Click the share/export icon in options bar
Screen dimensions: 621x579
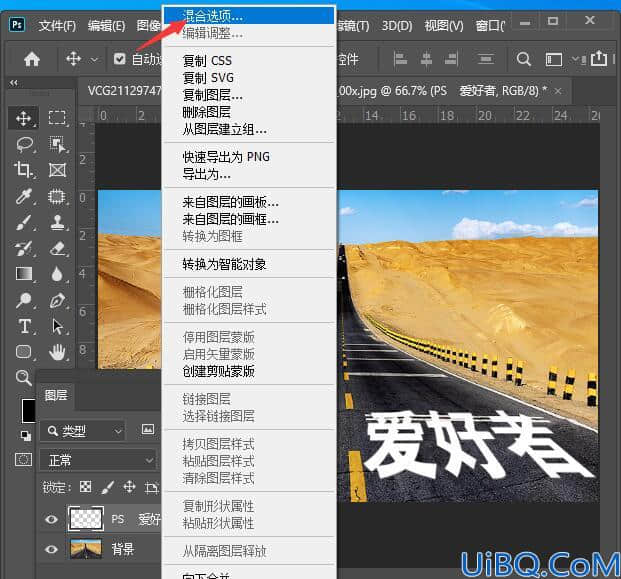[x=598, y=59]
